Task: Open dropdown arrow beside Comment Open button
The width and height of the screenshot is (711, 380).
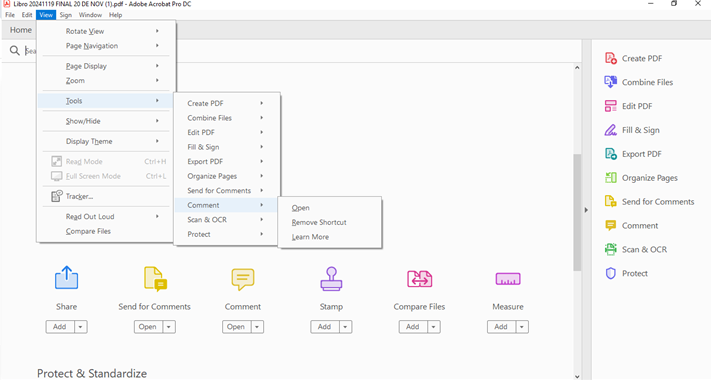Action: tap(257, 327)
